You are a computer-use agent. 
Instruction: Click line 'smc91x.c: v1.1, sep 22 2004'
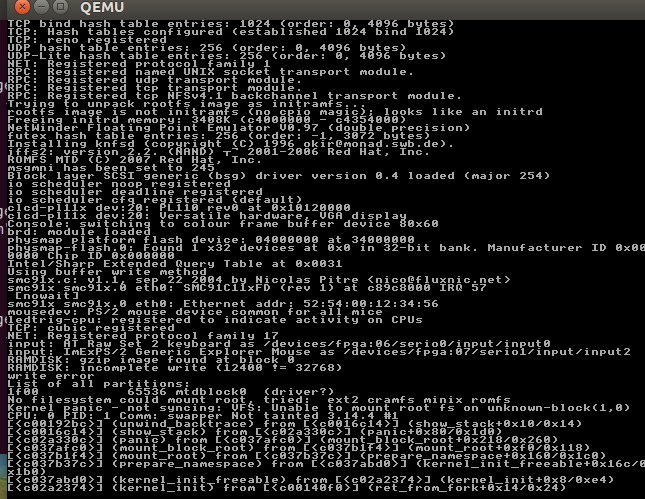click(258, 280)
